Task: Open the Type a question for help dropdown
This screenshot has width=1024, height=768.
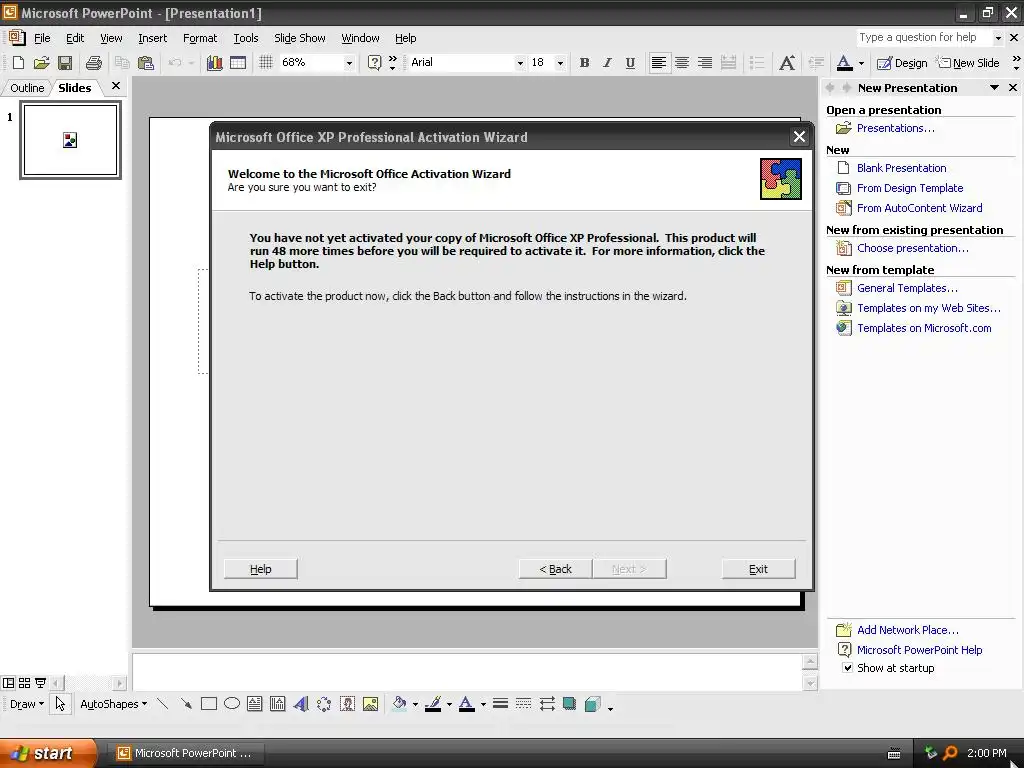Action: coord(998,38)
